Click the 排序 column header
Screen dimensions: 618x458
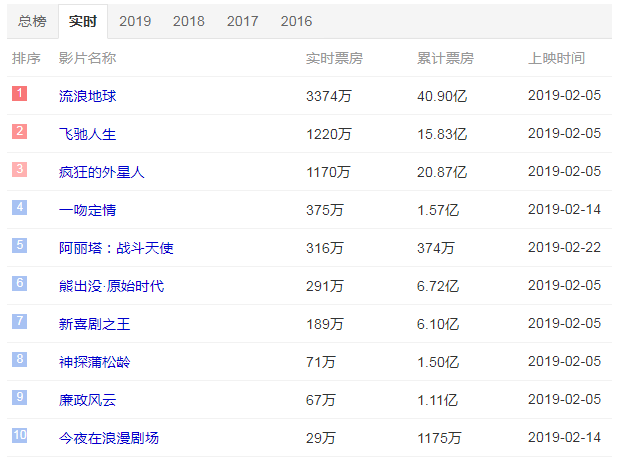(26, 58)
